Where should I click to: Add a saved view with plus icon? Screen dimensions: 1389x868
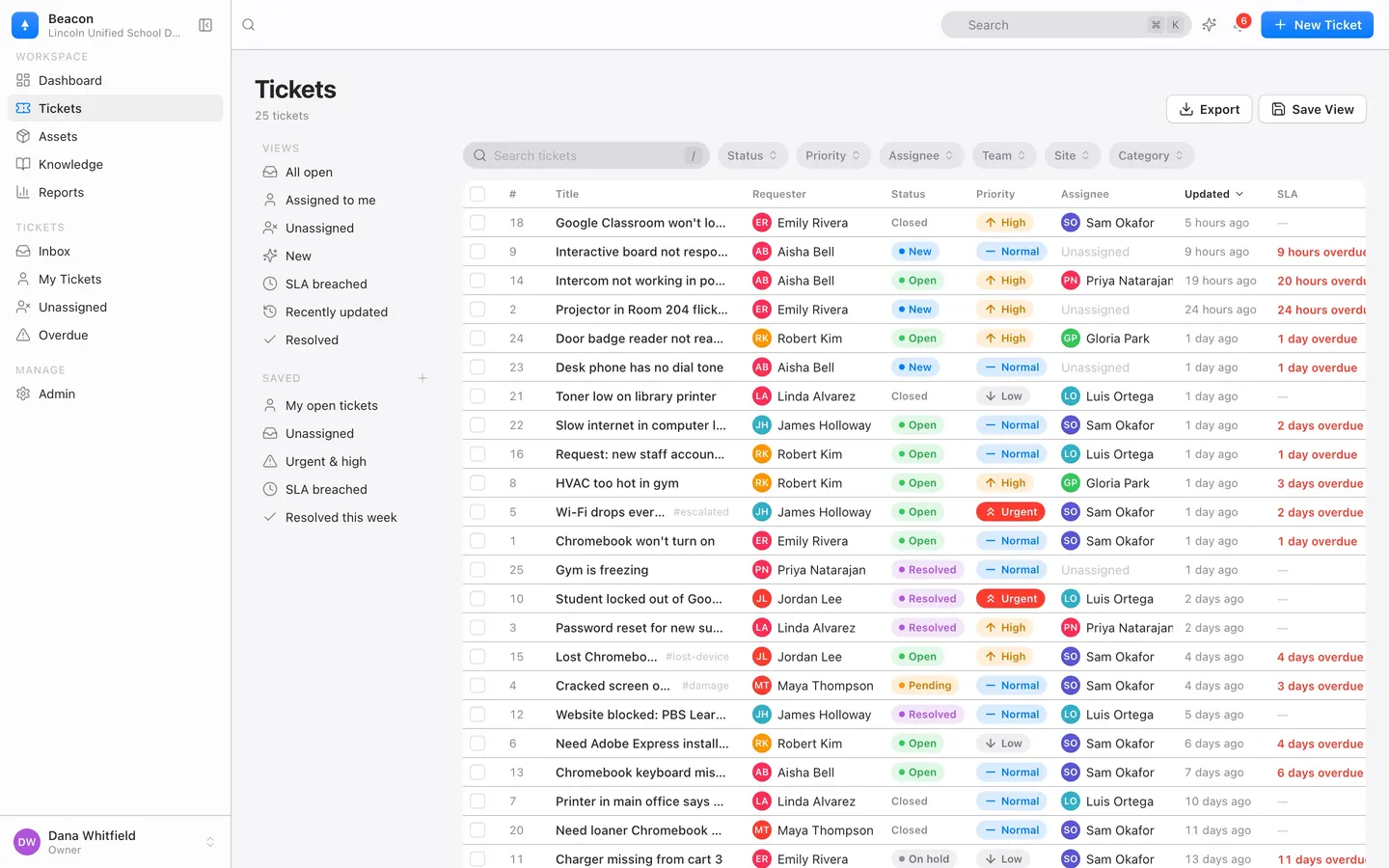(422, 378)
